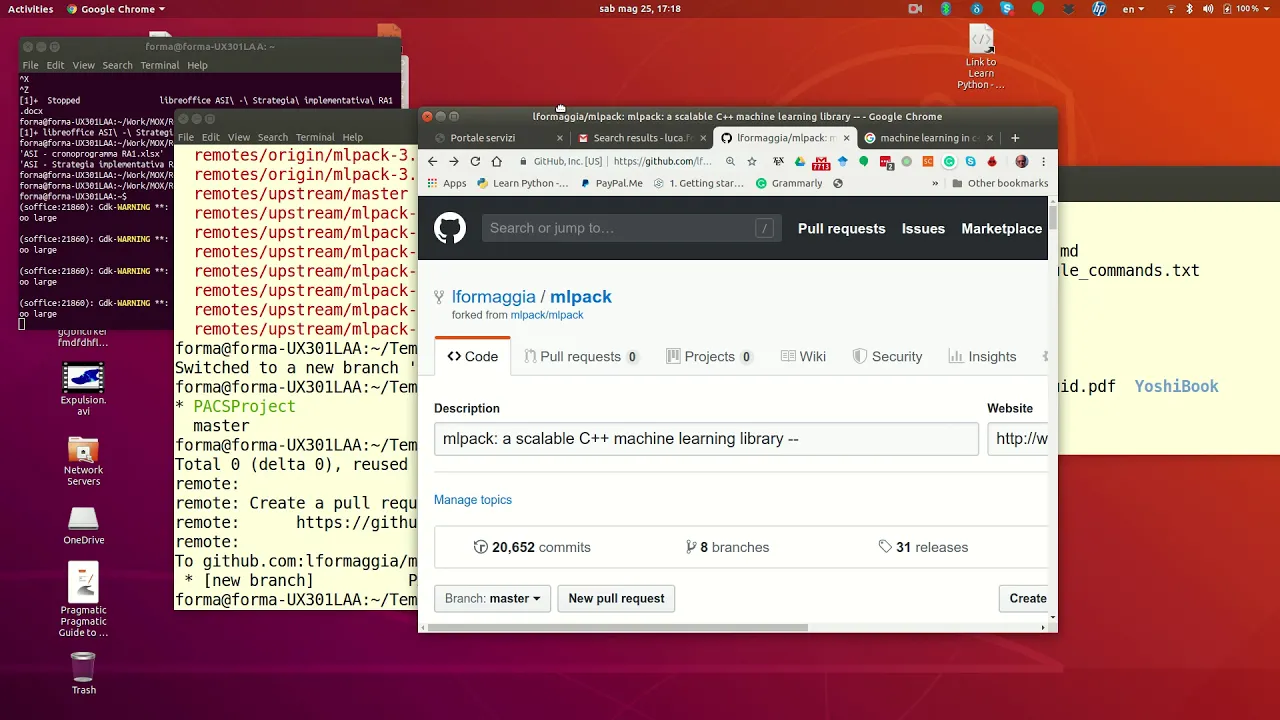Open the Google Chrome app menu in top bar
The image size is (1280, 720).
(116, 9)
